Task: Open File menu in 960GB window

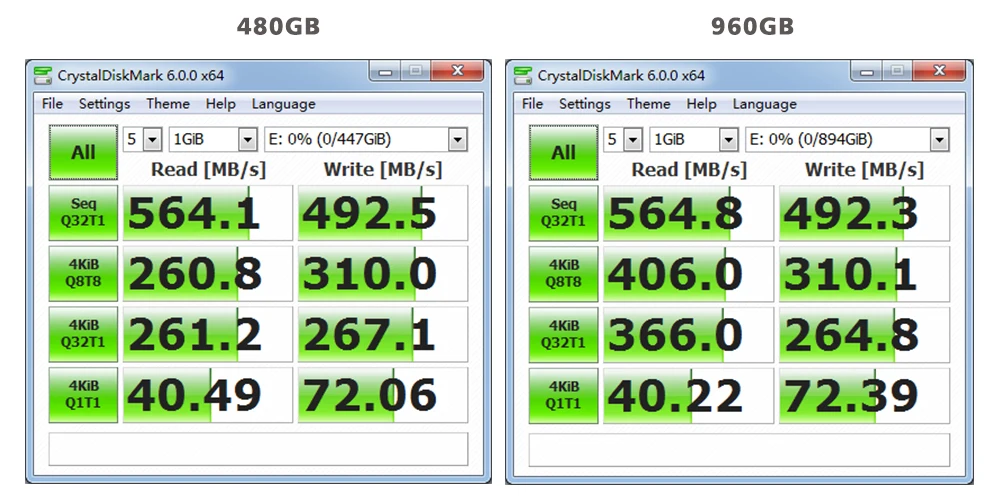Action: 533,104
